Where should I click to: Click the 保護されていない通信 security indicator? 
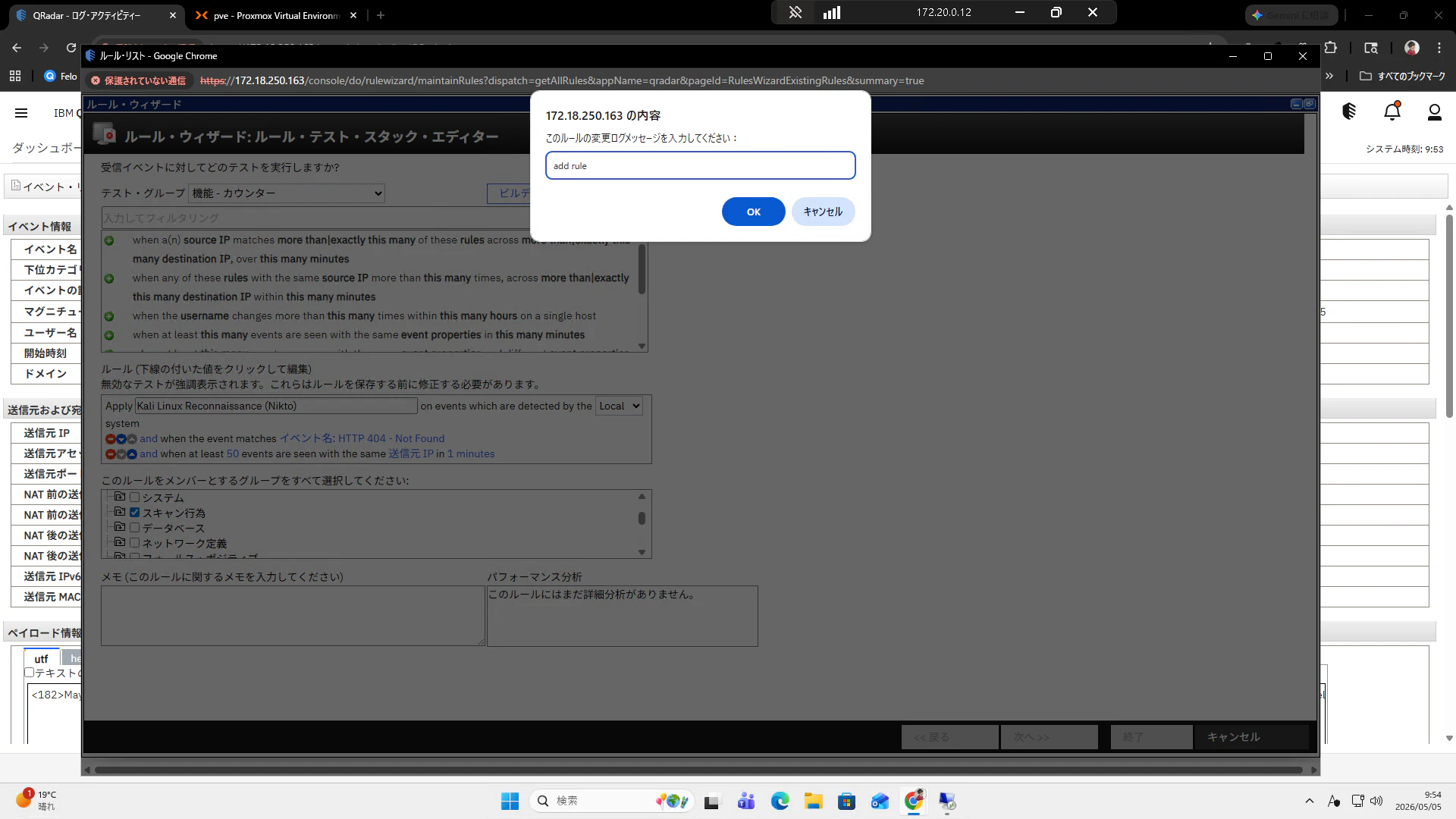pos(138,80)
